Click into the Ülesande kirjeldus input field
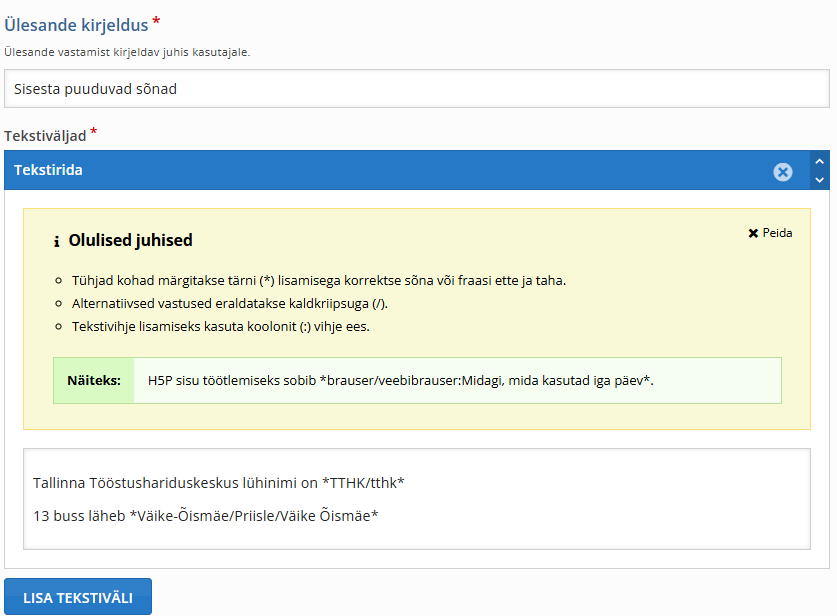Screen dimensions: 837x616 416,89
